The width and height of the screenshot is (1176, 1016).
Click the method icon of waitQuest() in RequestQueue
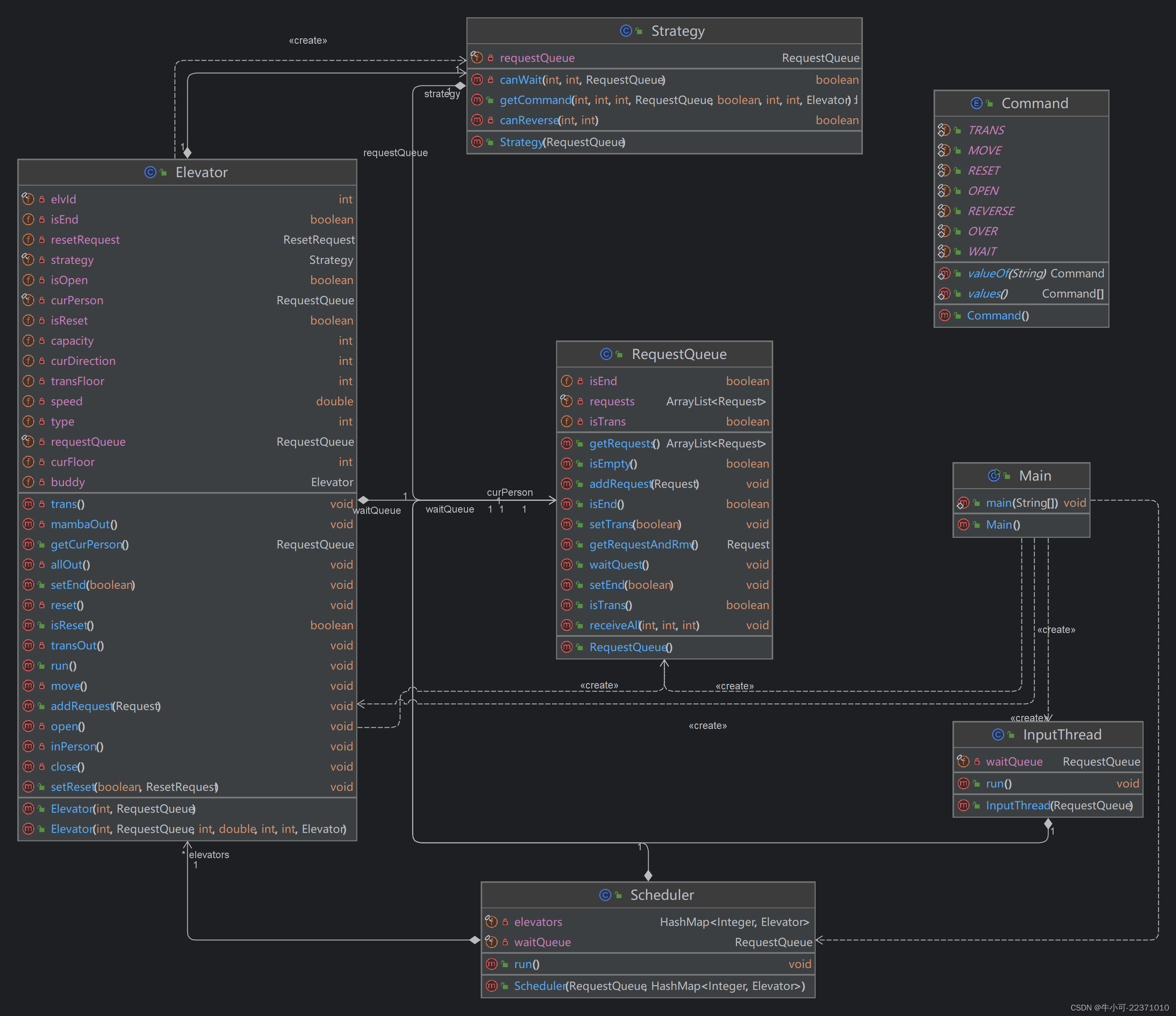pyautogui.click(x=567, y=564)
